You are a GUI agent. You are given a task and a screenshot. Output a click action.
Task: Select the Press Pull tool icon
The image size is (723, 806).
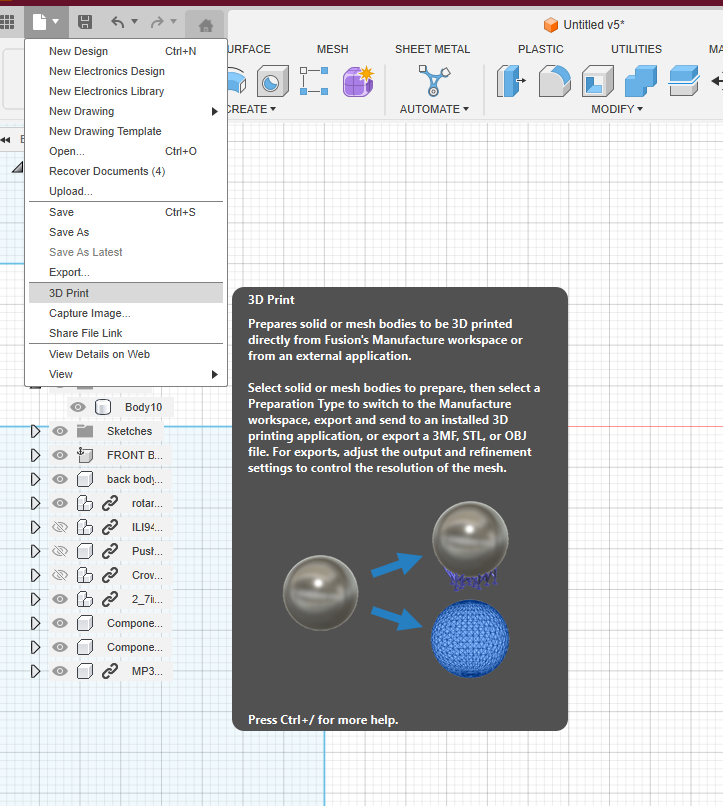511,81
